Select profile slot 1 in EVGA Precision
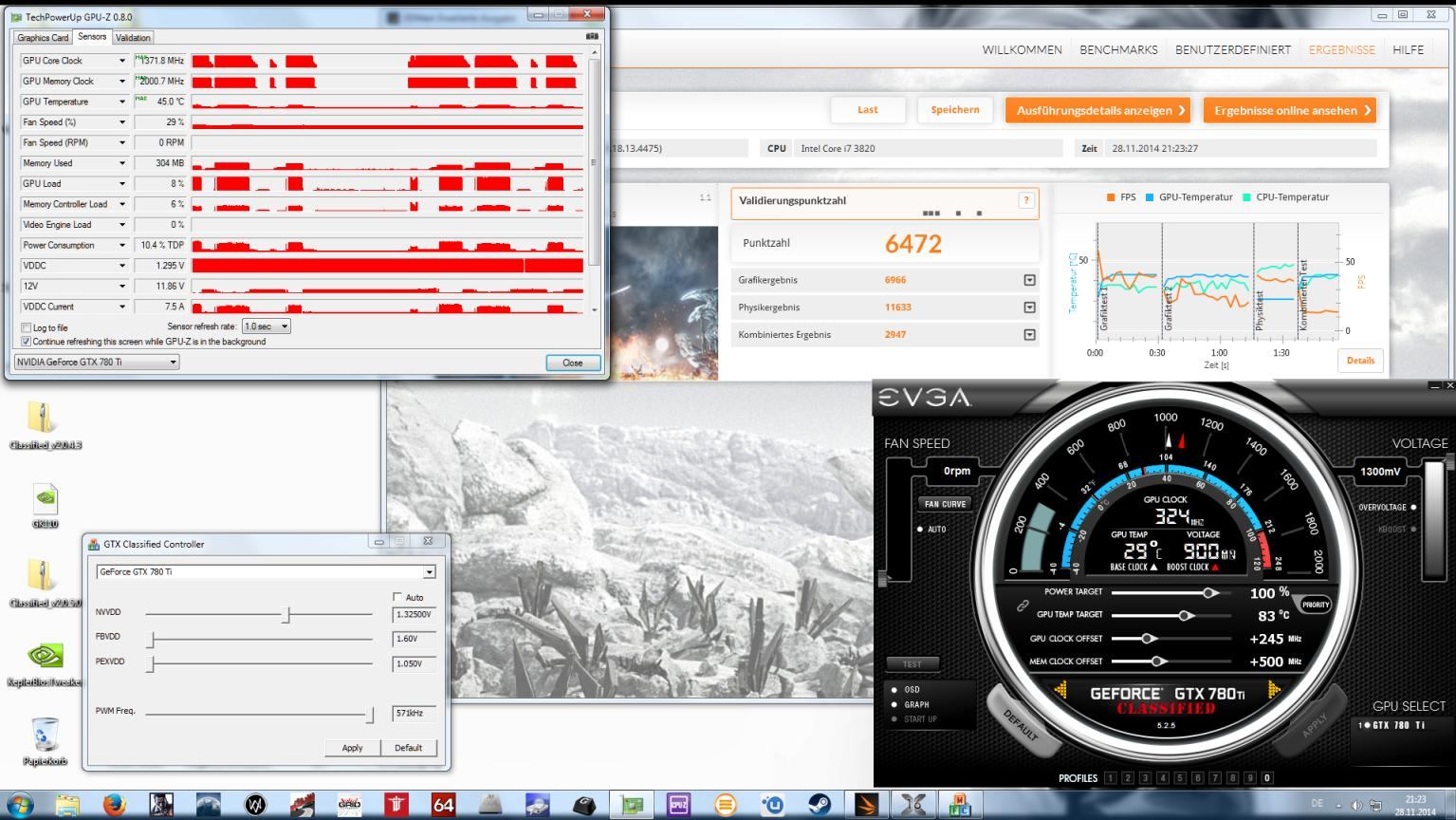Viewport: 1456px width, 820px height. point(1111,778)
